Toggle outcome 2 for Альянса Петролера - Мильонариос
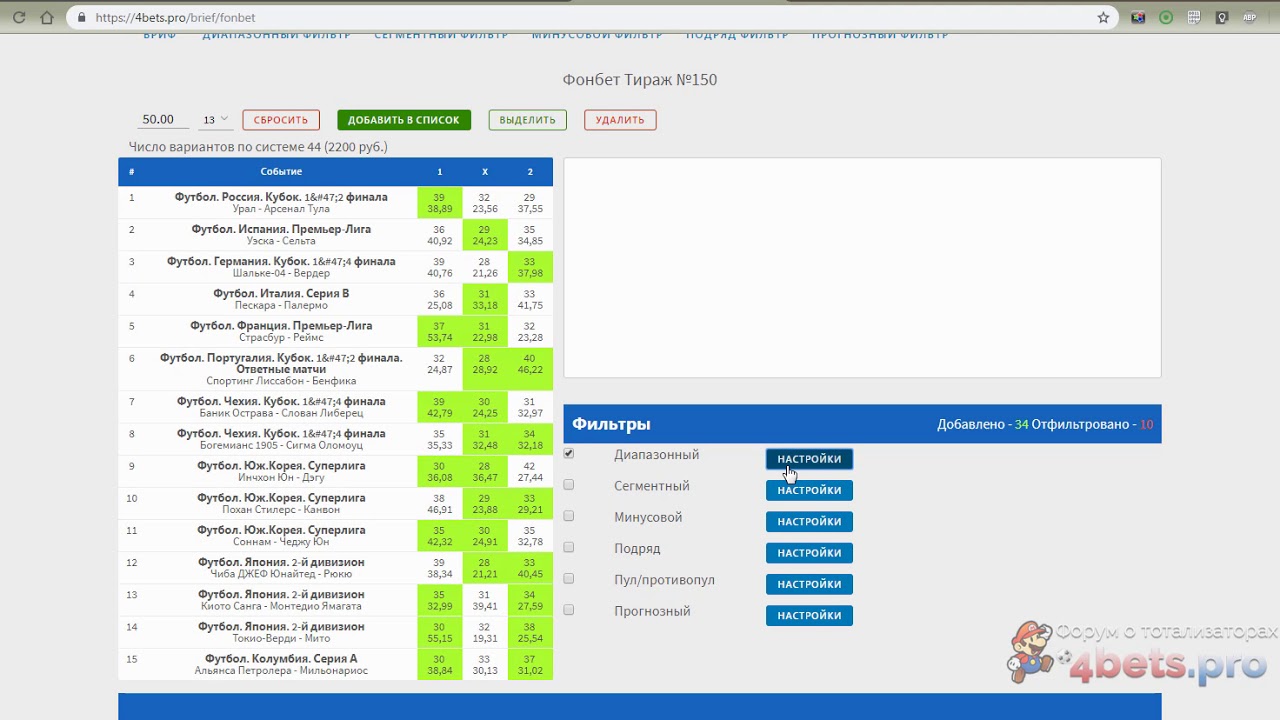1280x720 pixels. pyautogui.click(x=530, y=664)
